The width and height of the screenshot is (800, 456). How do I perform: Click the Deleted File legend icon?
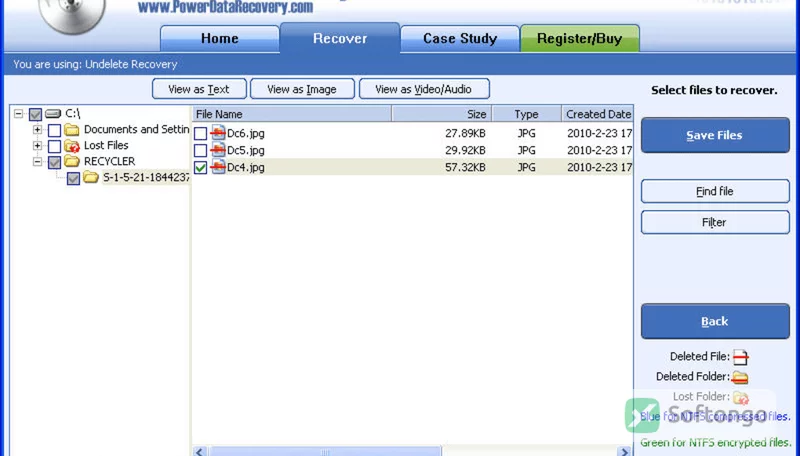point(740,357)
